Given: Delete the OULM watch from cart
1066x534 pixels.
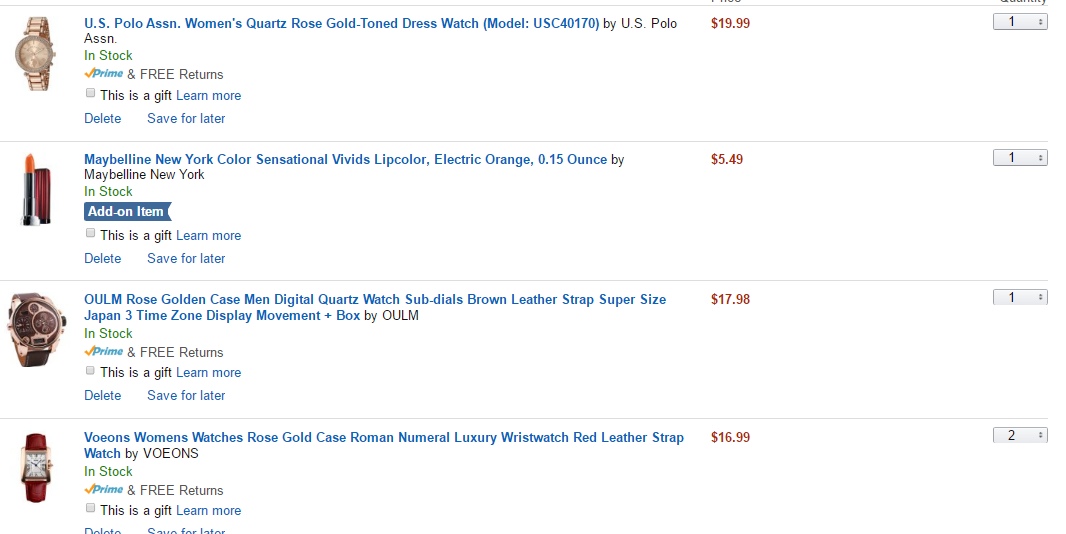Looking at the screenshot, I should point(103,396).
